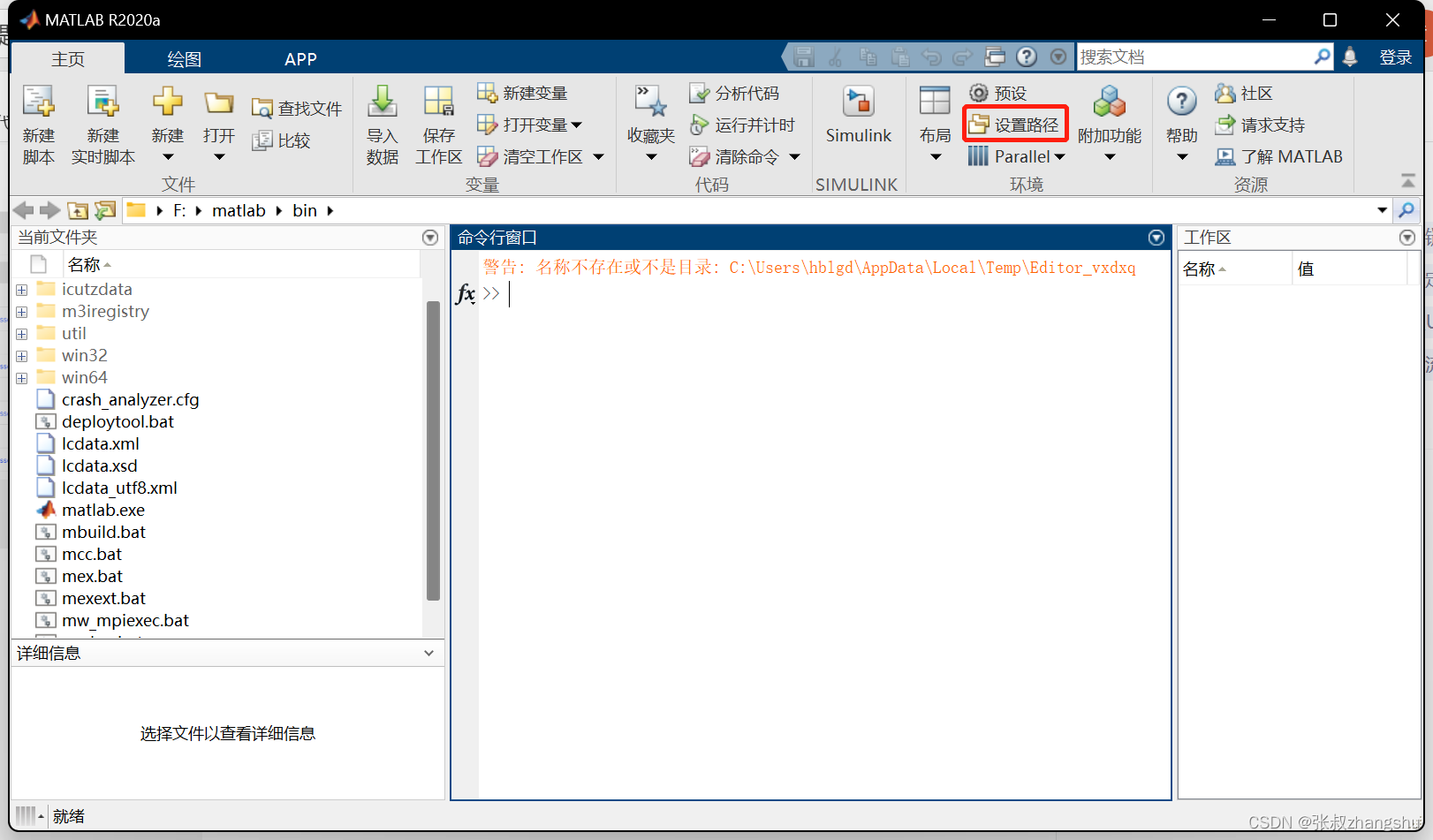
Task: Click the address bar search magnifier
Action: pos(1406,210)
